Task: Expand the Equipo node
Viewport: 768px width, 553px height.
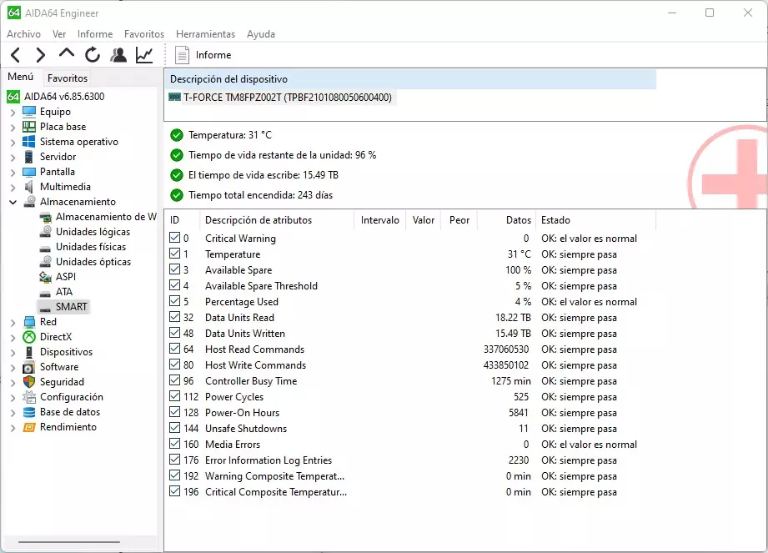Action: point(13,113)
